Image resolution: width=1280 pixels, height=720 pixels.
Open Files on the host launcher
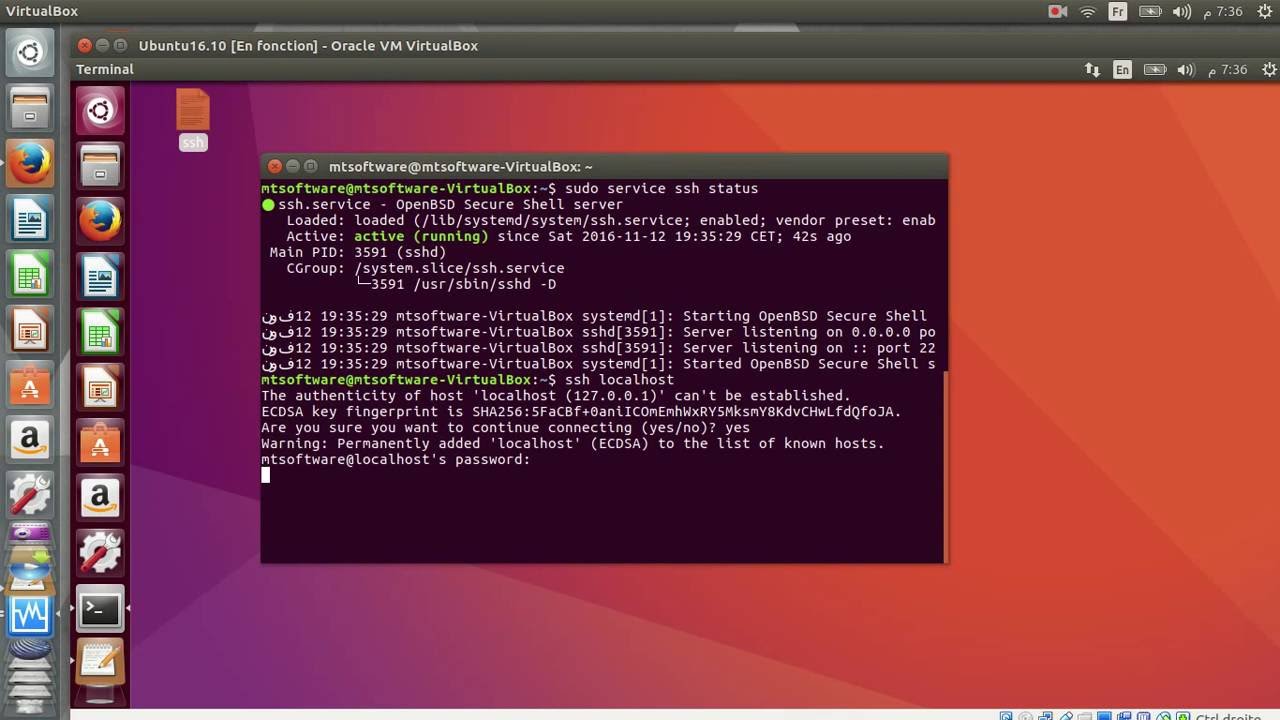pyautogui.click(x=30, y=107)
